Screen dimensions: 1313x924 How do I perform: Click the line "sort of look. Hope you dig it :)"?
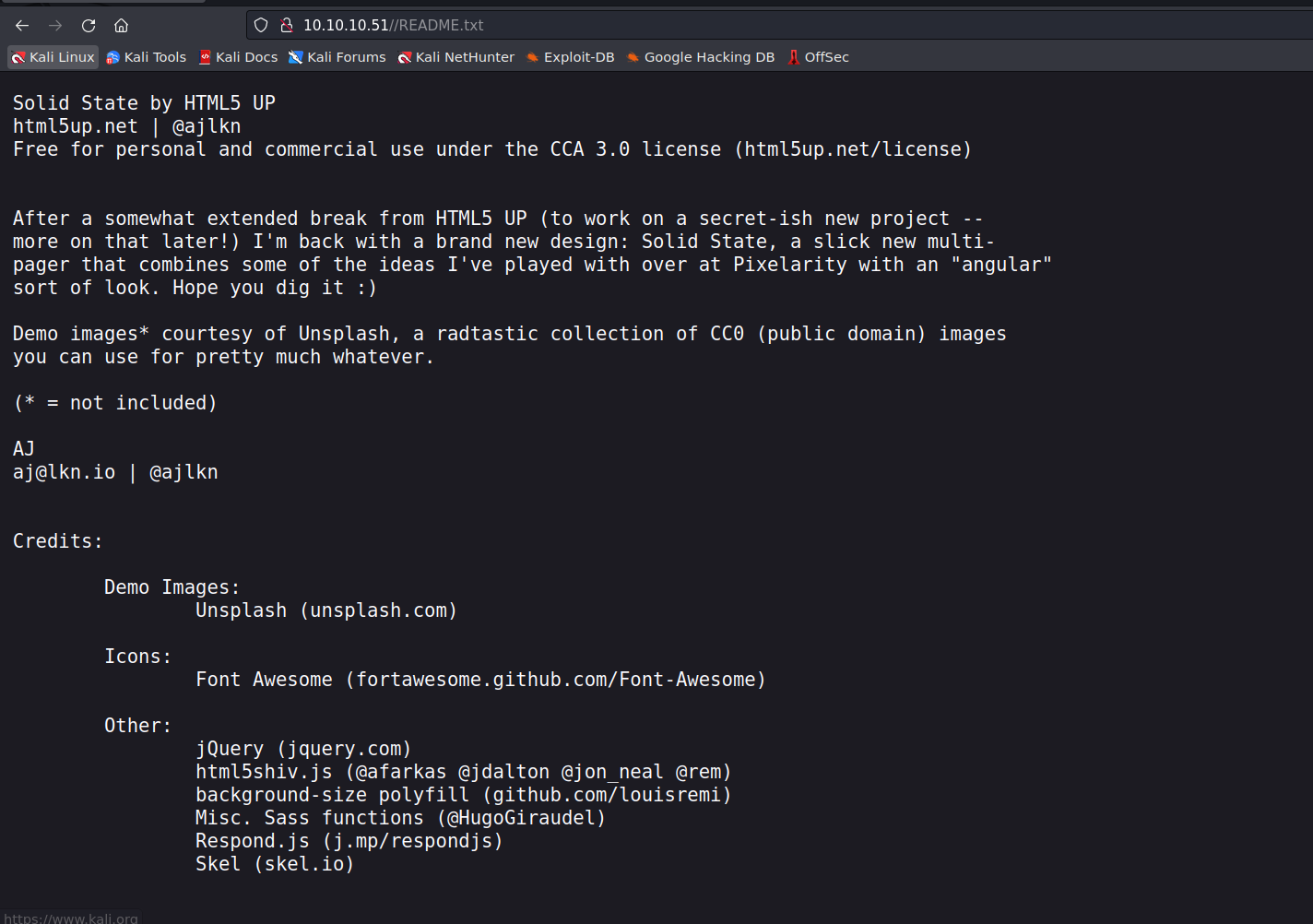click(x=195, y=288)
